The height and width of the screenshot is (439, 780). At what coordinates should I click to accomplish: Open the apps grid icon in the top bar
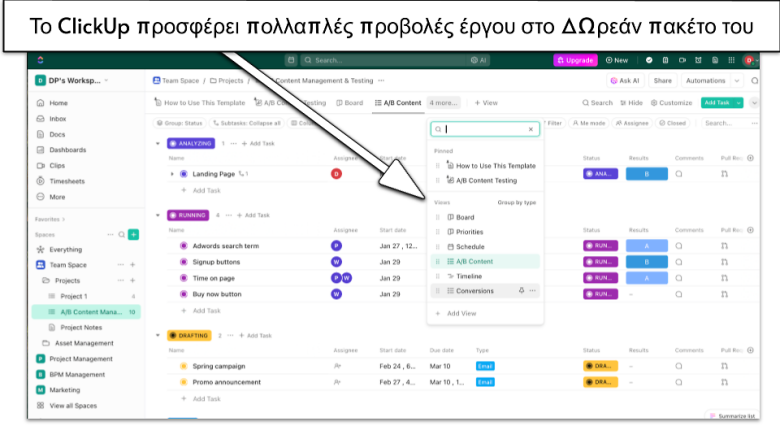pyautogui.click(x=731, y=60)
